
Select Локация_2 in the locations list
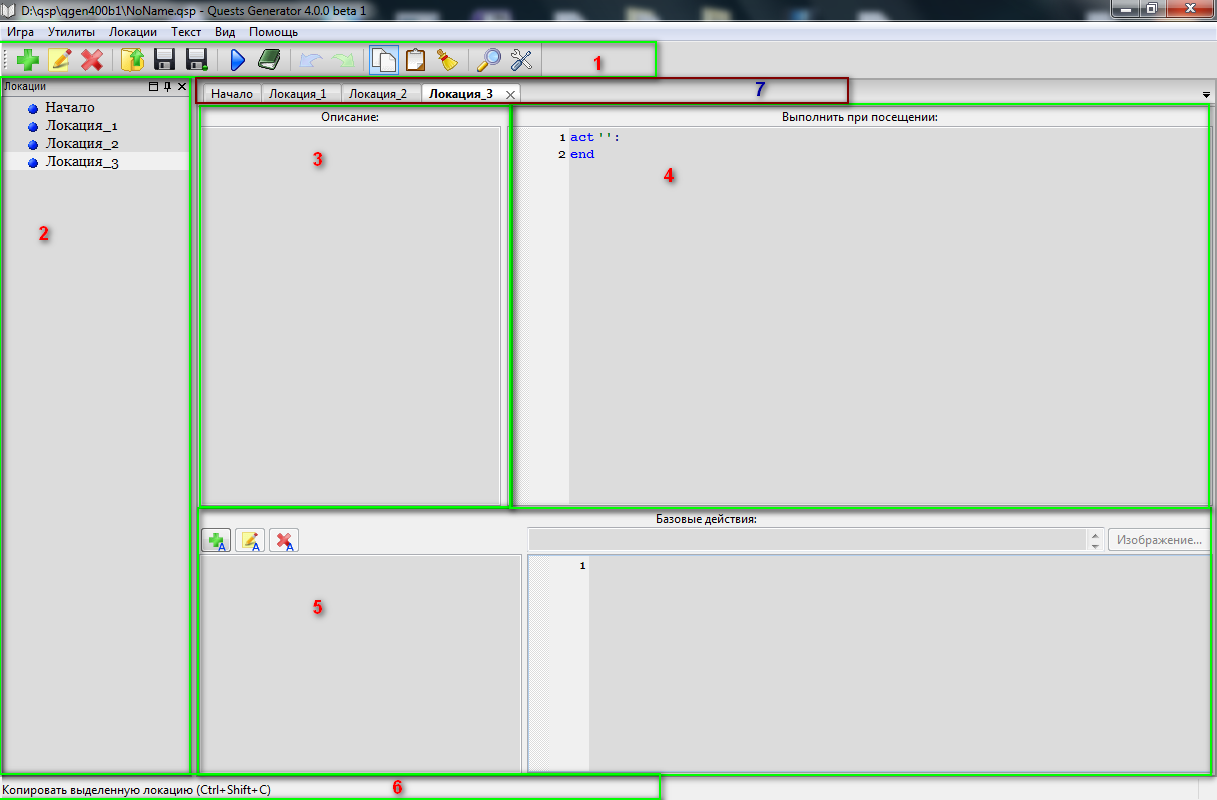click(82, 143)
